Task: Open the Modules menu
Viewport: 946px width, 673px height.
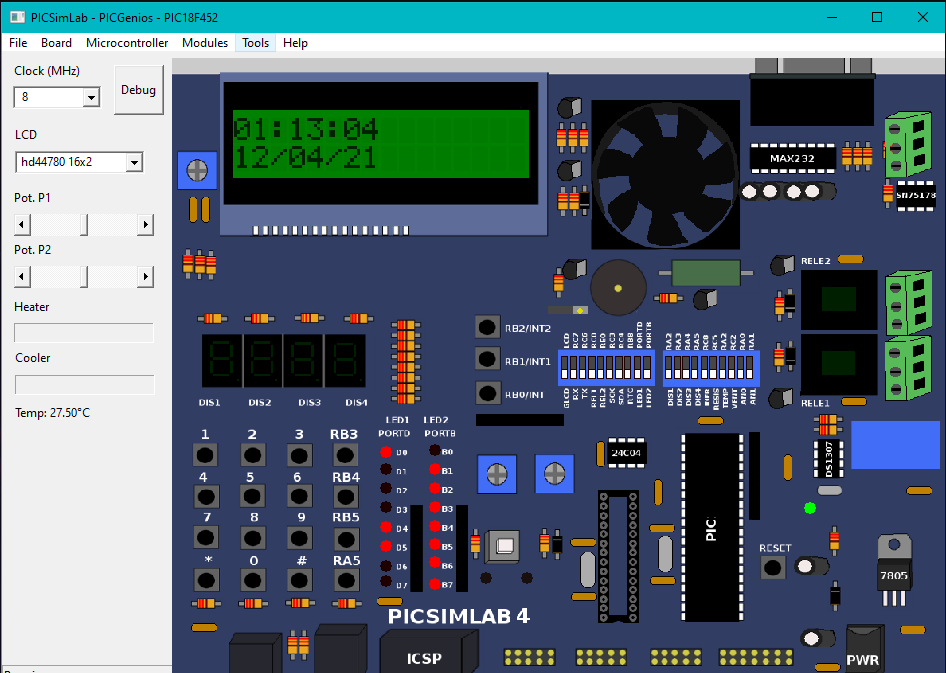Action: [205, 43]
